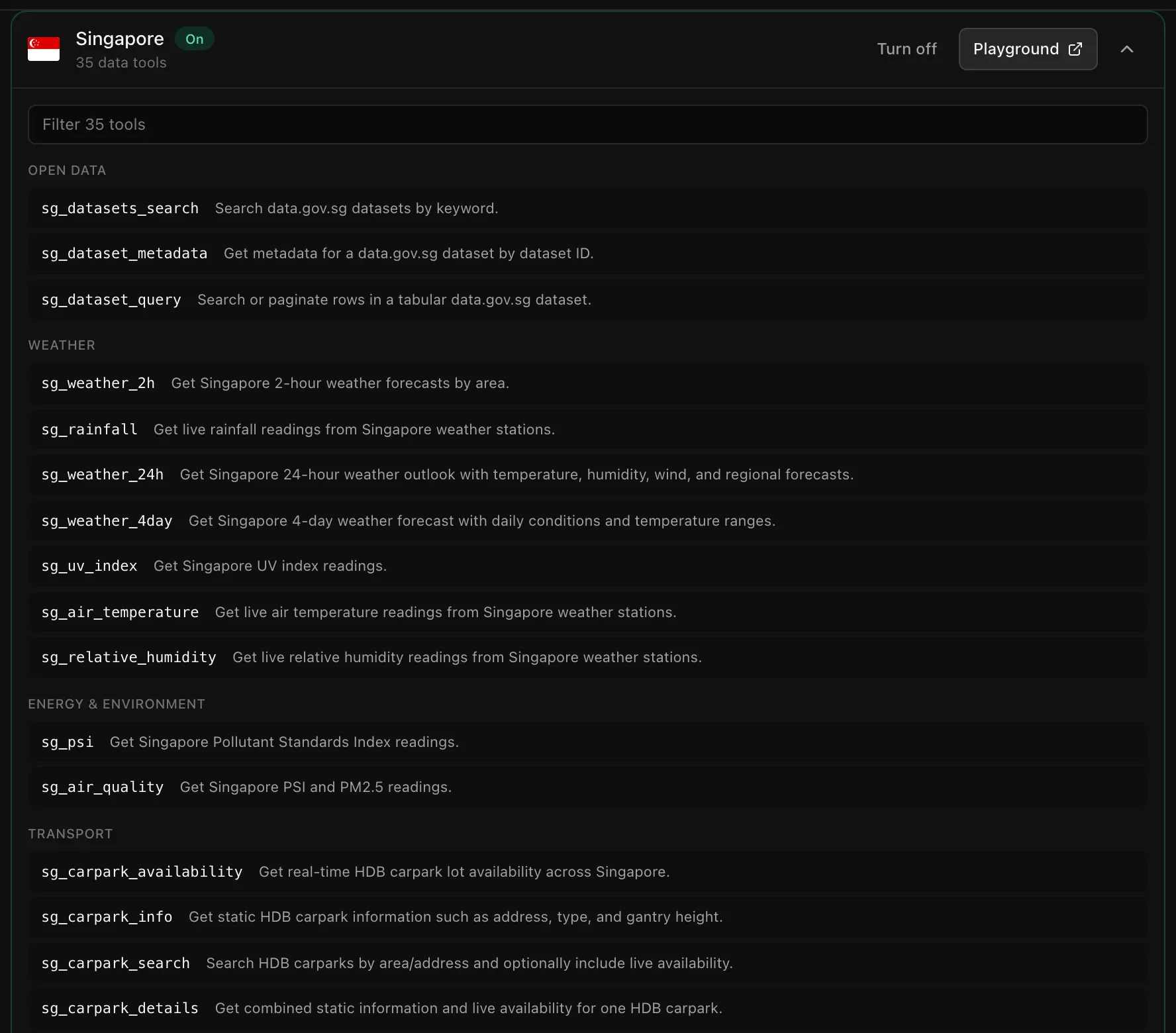Open the sg_weather_2h forecast tool
The image size is (1176, 1033).
pyautogui.click(x=587, y=383)
